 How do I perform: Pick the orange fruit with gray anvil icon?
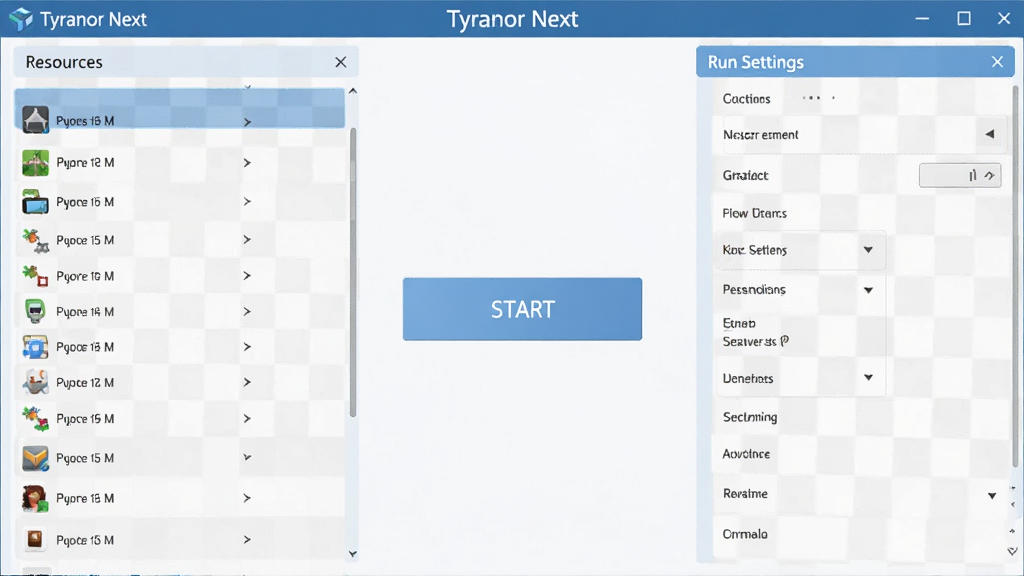coord(35,240)
